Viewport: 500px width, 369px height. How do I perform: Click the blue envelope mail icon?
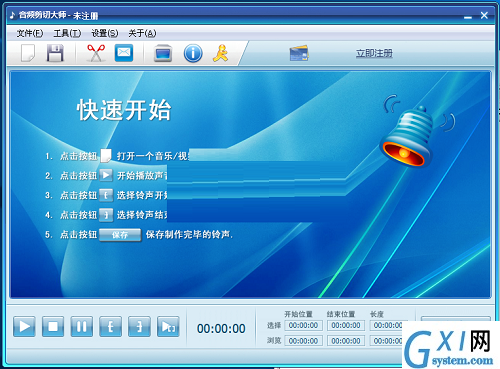(x=124, y=53)
